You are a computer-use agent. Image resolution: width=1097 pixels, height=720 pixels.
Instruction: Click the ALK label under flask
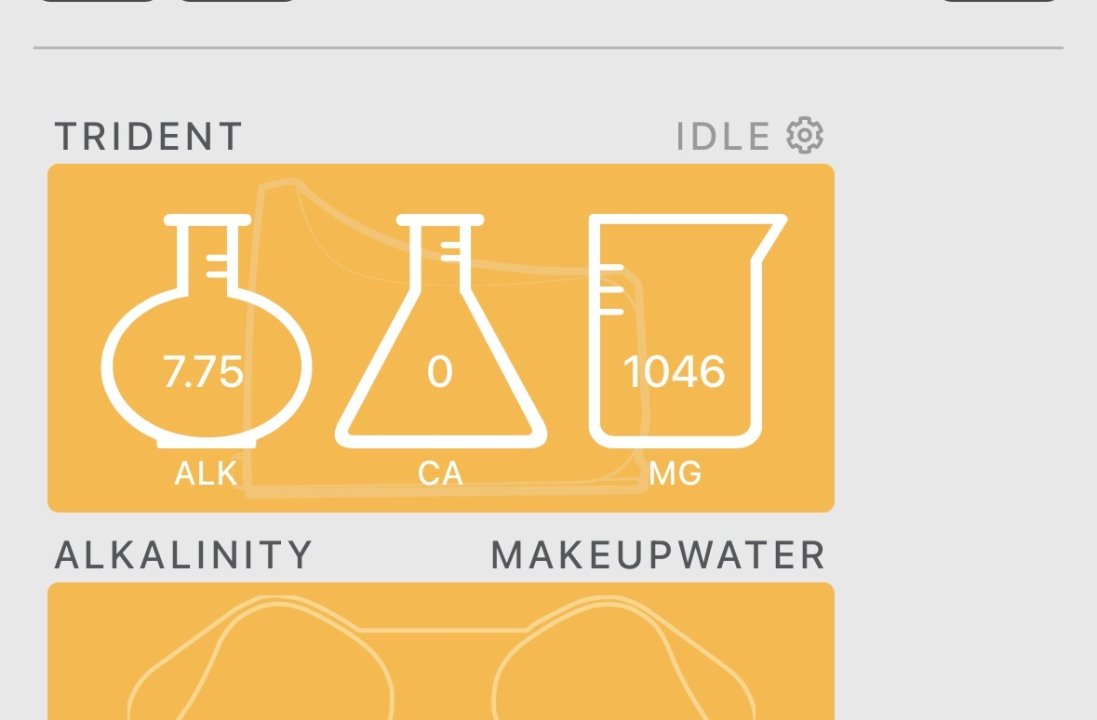click(x=206, y=472)
